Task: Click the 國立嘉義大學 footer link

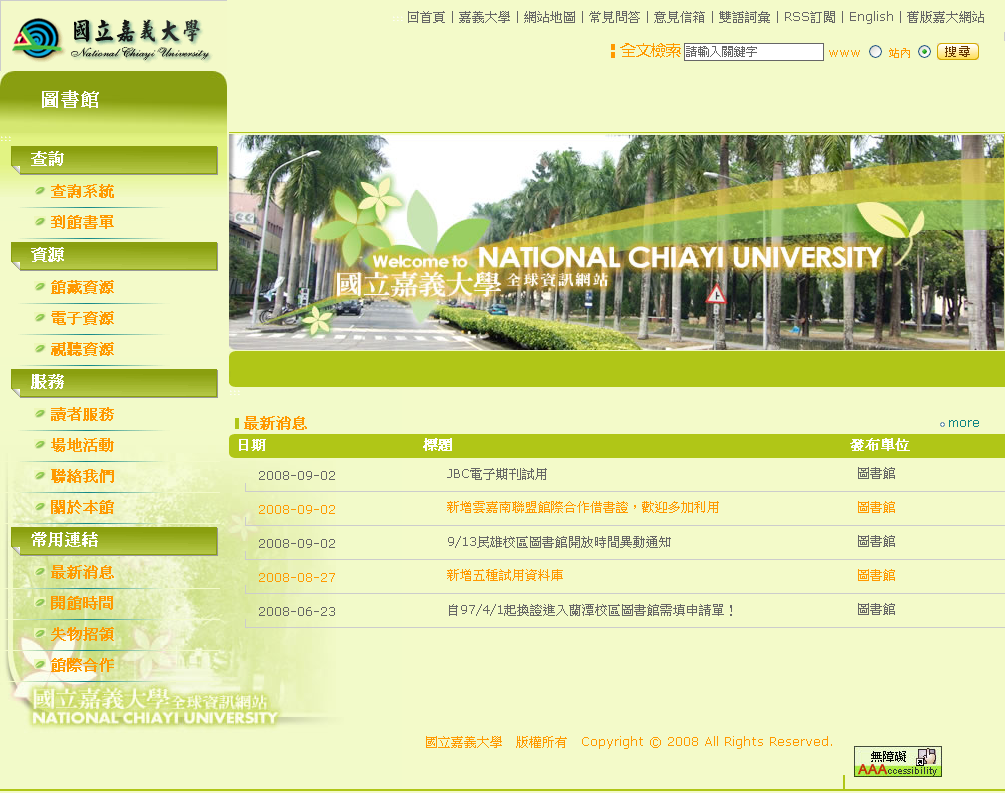Action: point(463,742)
